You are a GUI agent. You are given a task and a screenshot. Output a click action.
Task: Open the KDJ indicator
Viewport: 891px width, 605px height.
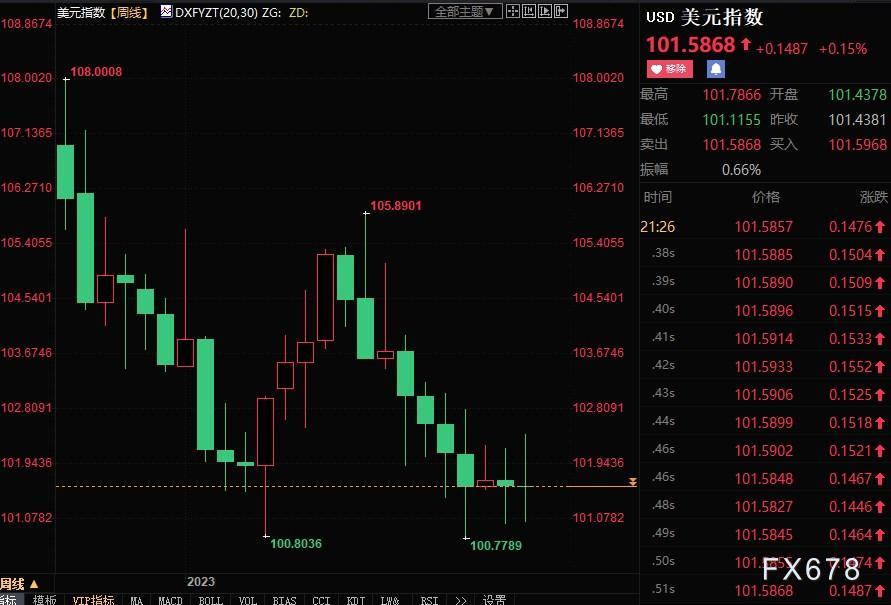[x=356, y=600]
